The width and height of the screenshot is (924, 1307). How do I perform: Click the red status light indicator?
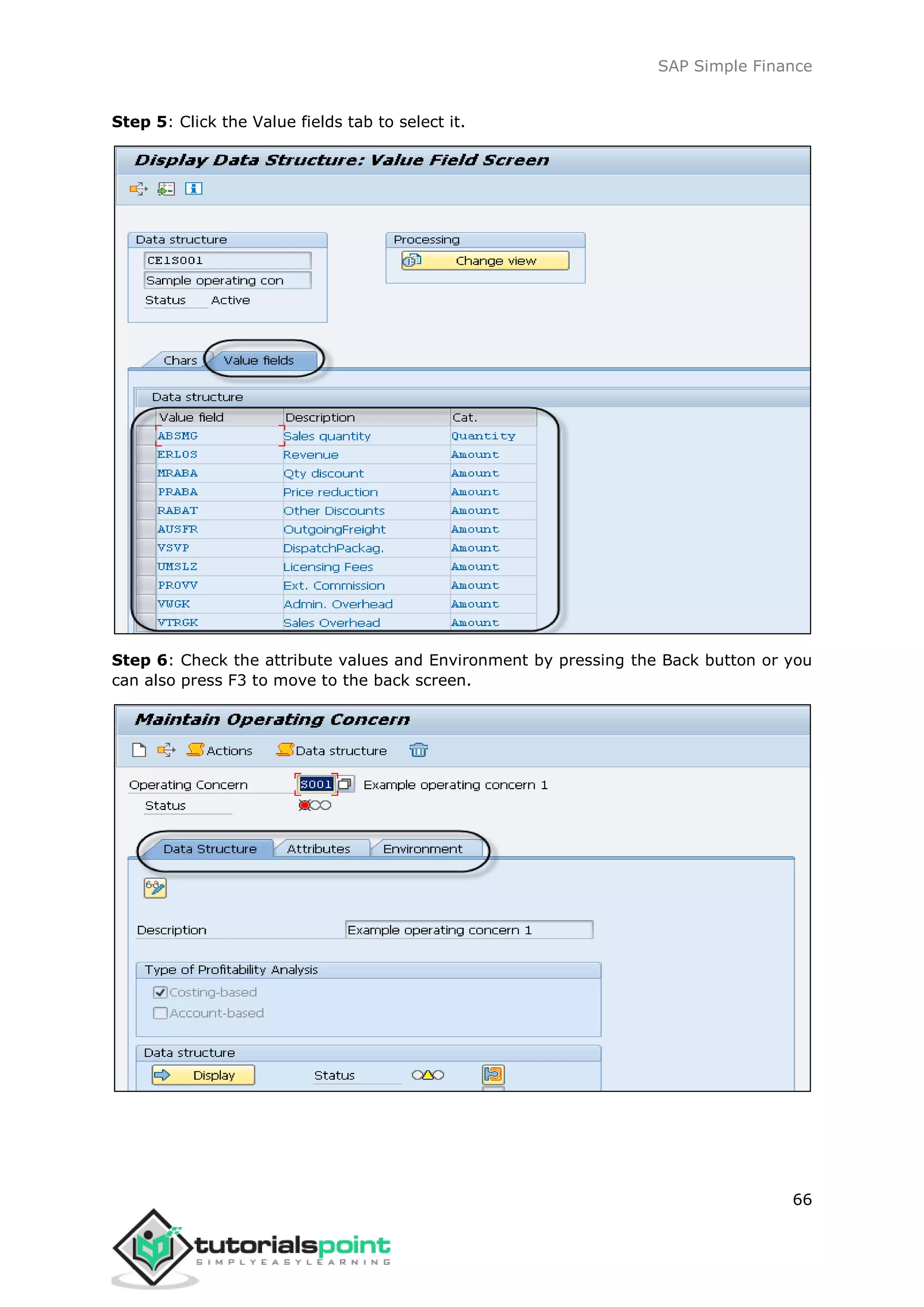305,805
